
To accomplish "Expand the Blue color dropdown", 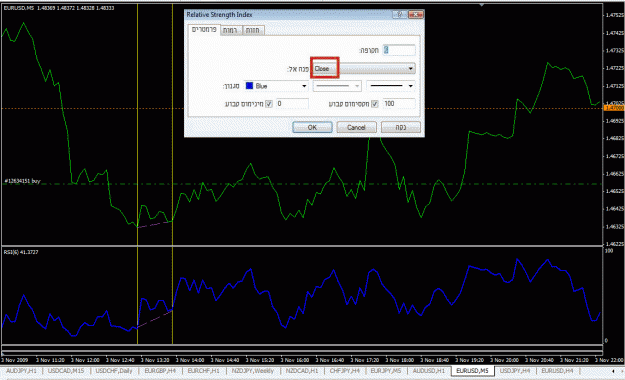I will pyautogui.click(x=304, y=86).
